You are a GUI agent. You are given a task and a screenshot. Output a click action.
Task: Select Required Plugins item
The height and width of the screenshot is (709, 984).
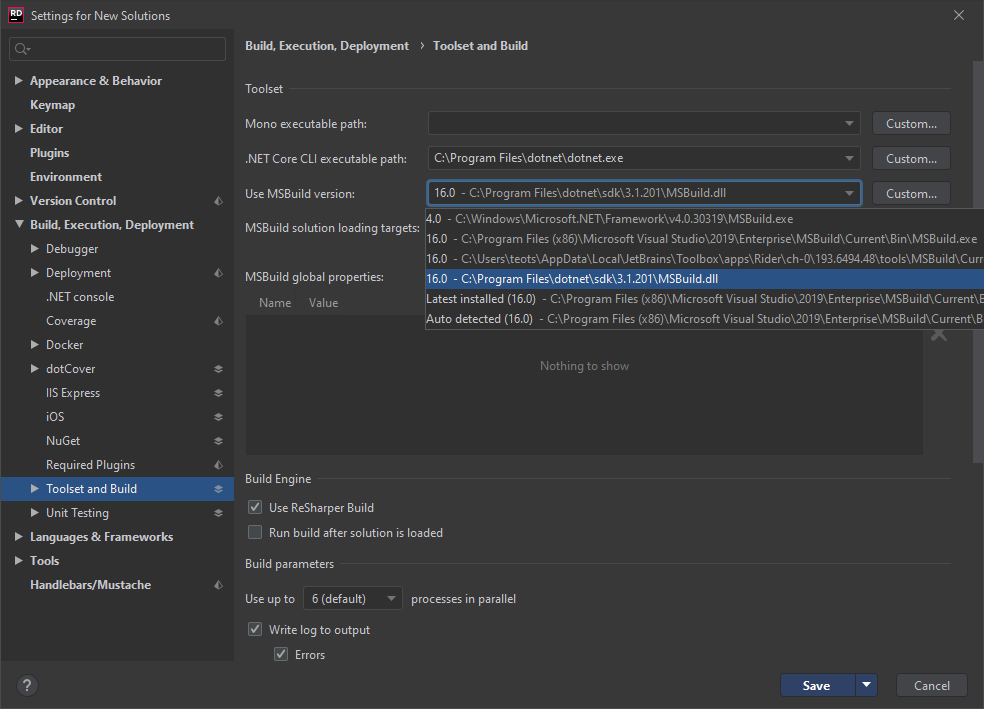click(90, 465)
